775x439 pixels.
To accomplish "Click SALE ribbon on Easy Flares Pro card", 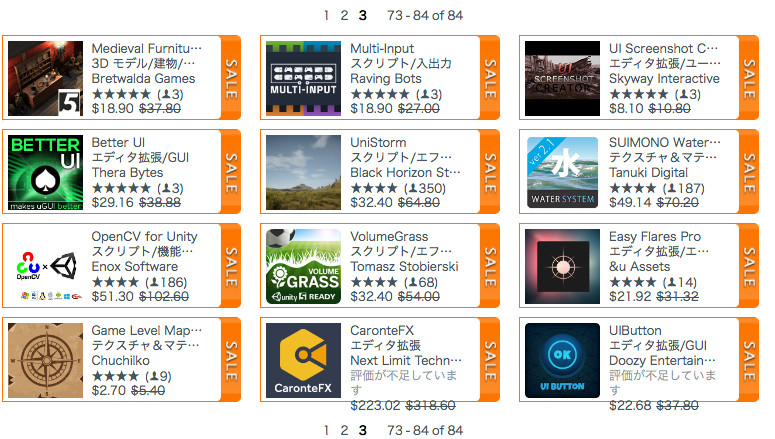I will [748, 266].
